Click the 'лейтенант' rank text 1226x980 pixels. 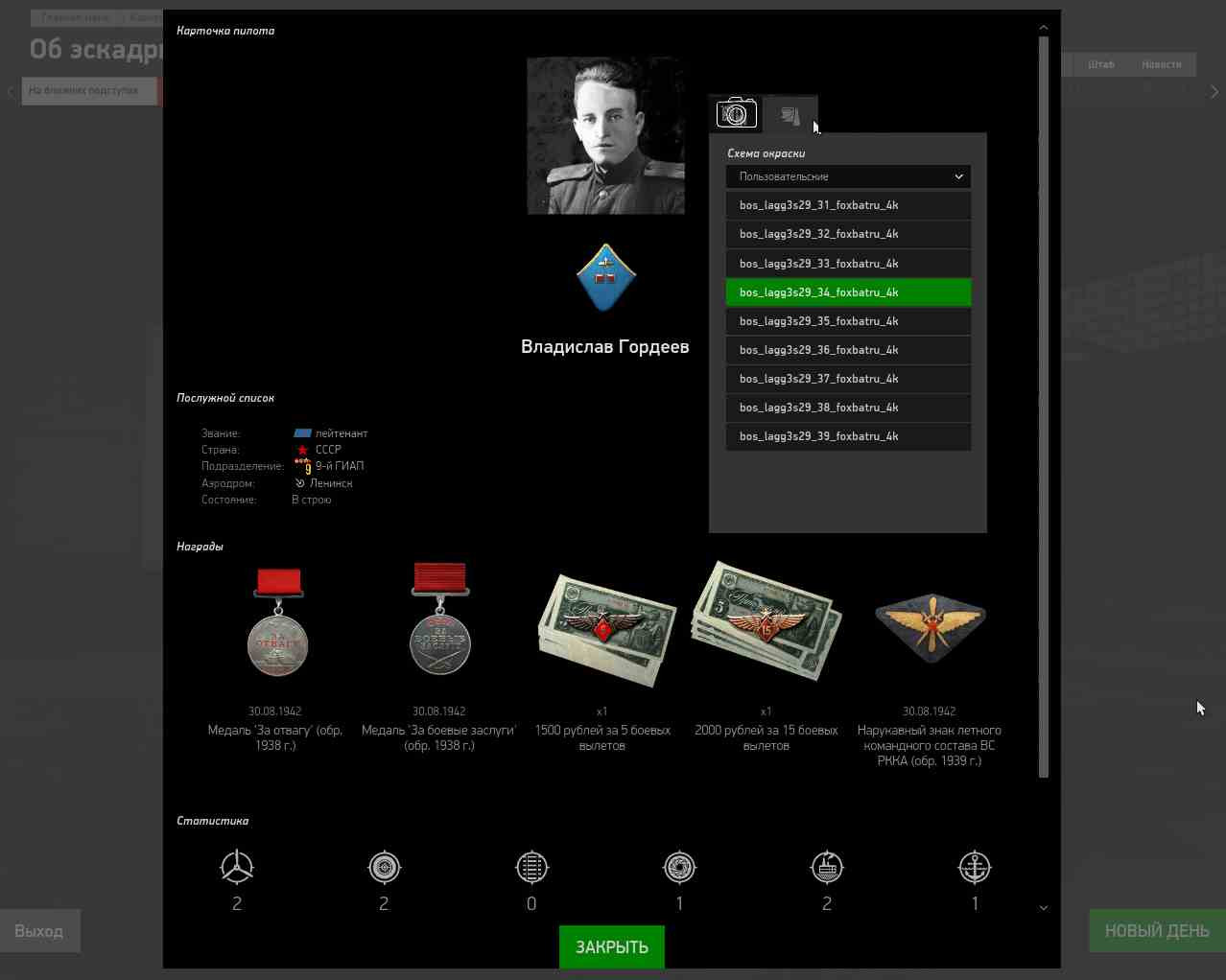342,433
